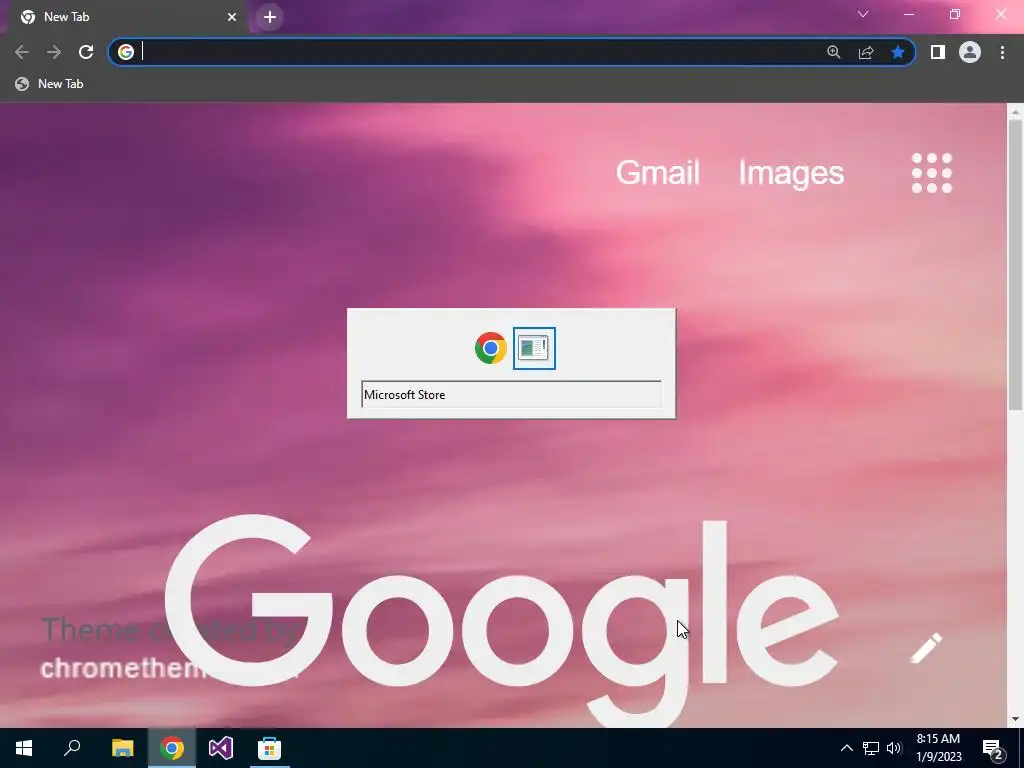Viewport: 1024px width, 768px height.
Task: Click the Chrome taskbar icon
Action: tap(172, 748)
